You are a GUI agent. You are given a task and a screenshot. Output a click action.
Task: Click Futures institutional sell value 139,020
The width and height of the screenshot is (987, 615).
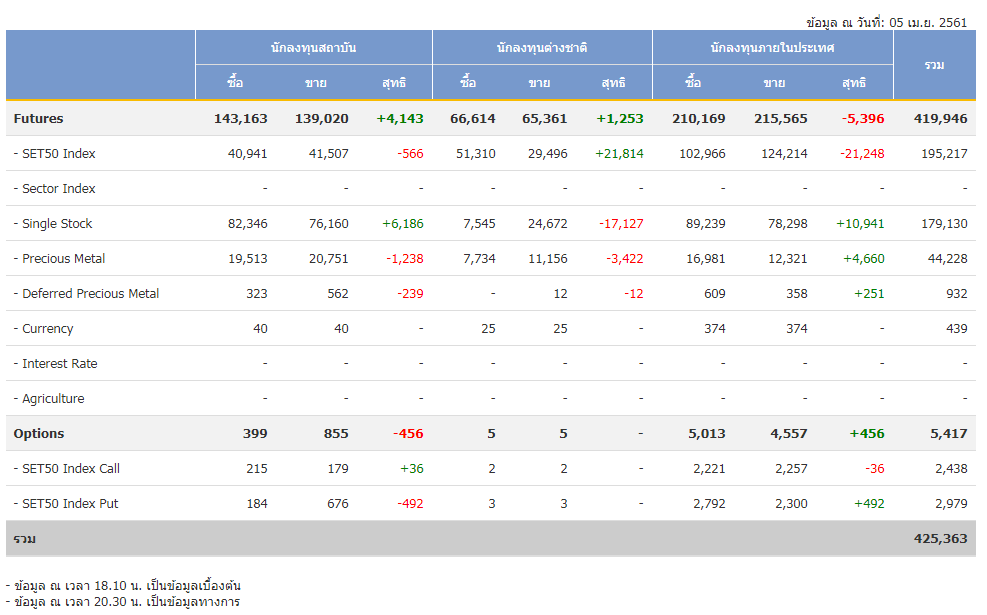322,118
